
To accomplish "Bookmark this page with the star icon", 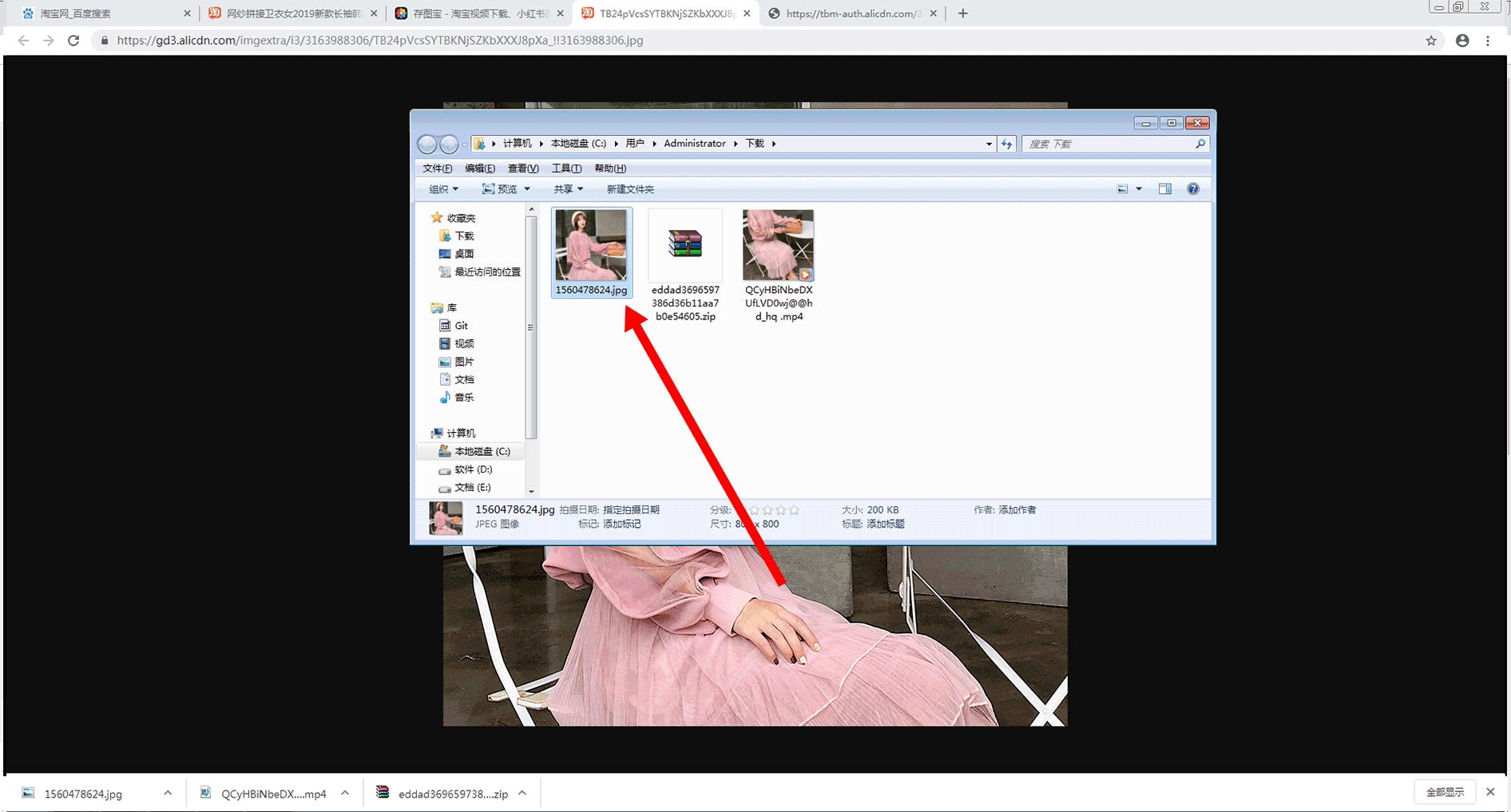I will point(1431,41).
